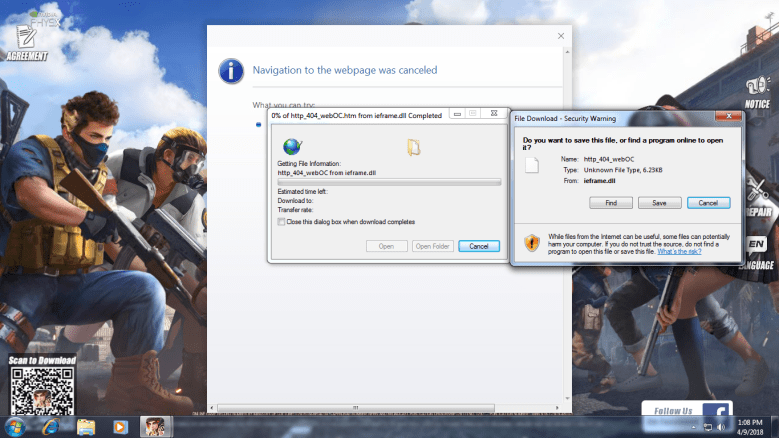Click the disabled Open button
Image resolution: width=779 pixels, height=438 pixels.
coord(387,246)
